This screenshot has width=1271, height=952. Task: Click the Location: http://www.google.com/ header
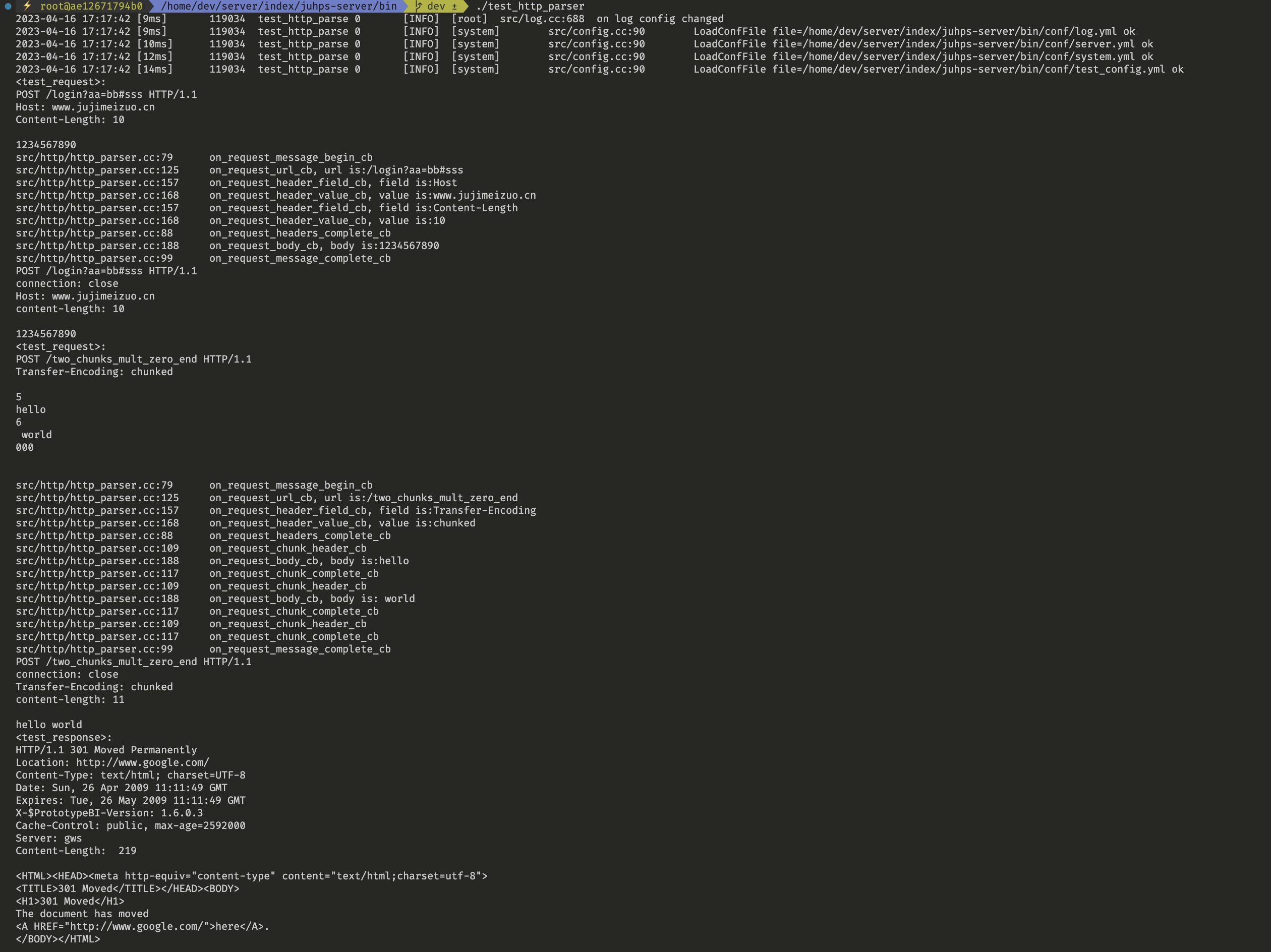[112, 763]
